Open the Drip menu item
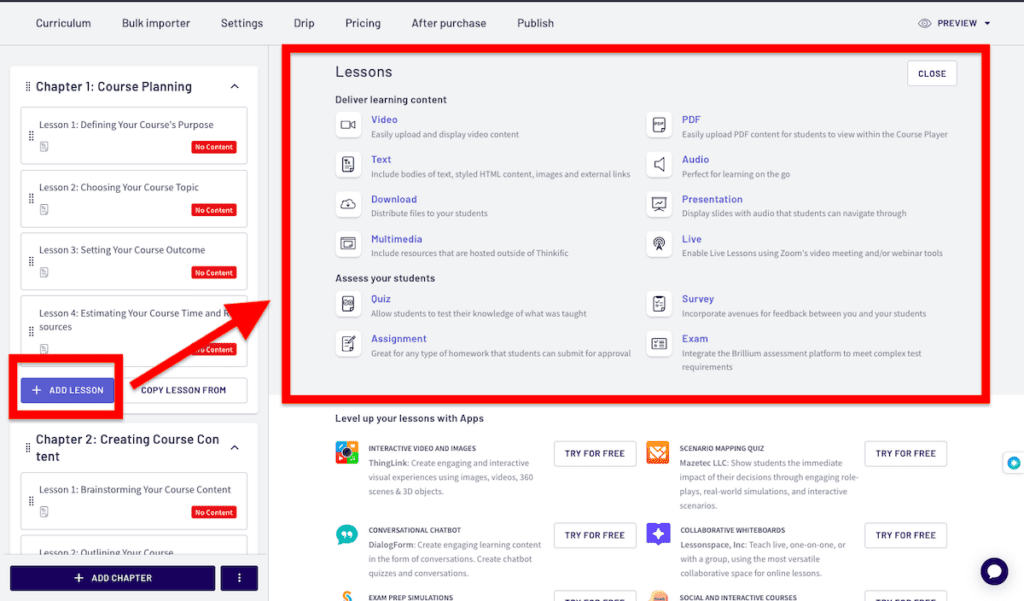 [304, 22]
